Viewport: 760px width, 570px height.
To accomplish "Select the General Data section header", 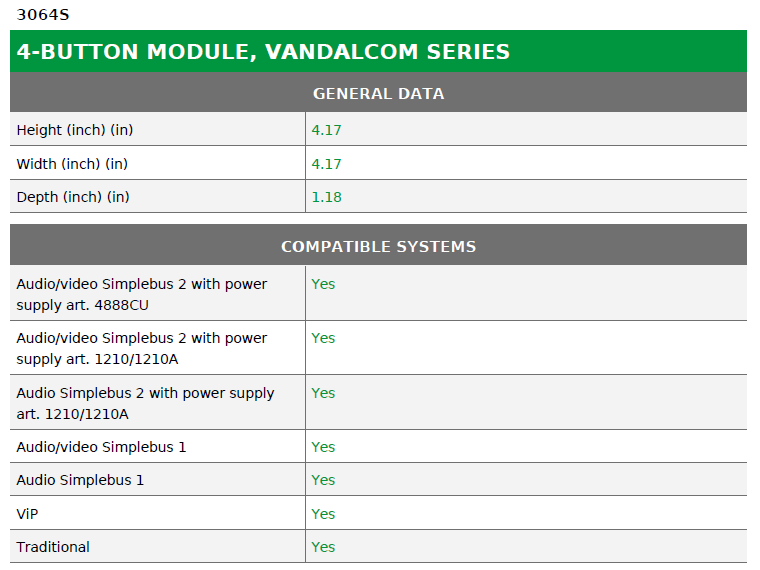I will coord(378,93).
